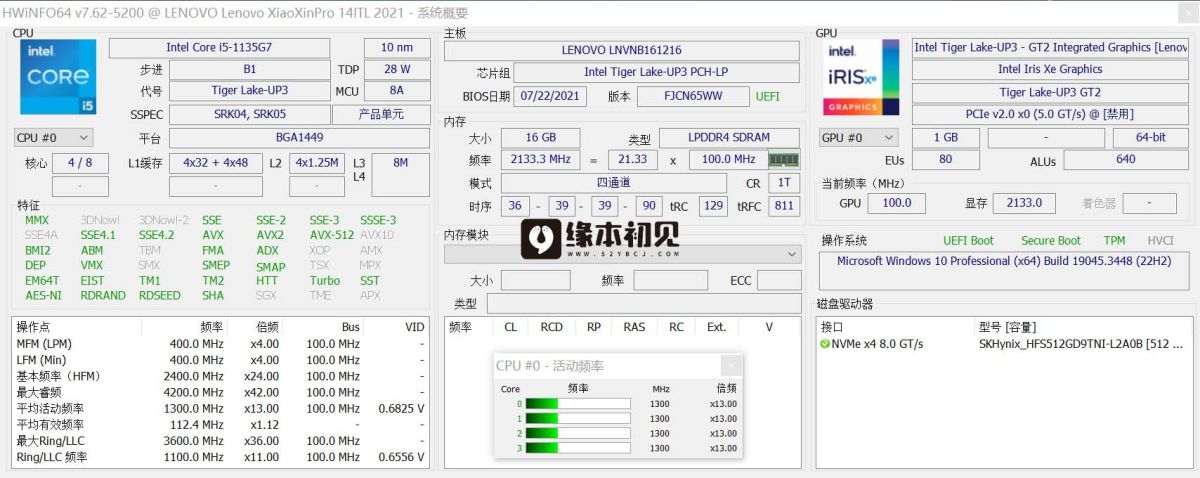The width and height of the screenshot is (1200, 478).
Task: Click the Intel Iris Xe Graphics name field
Action: click(x=1050, y=70)
